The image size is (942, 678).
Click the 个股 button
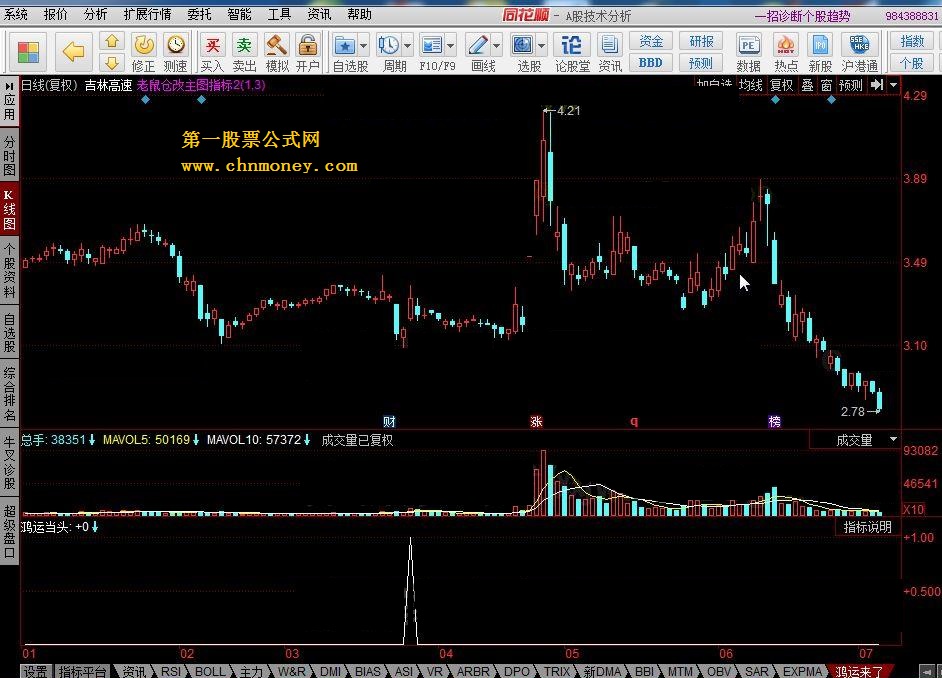[912, 62]
